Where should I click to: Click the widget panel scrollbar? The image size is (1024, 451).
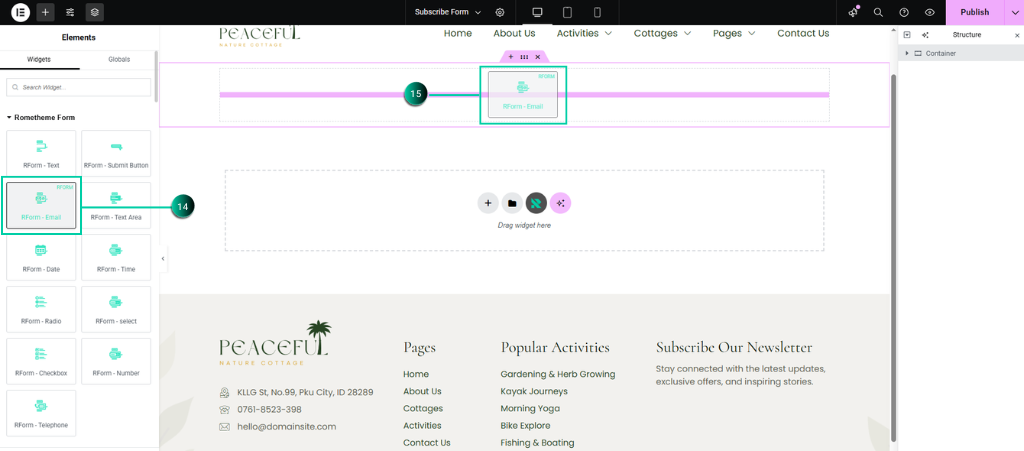click(x=156, y=77)
